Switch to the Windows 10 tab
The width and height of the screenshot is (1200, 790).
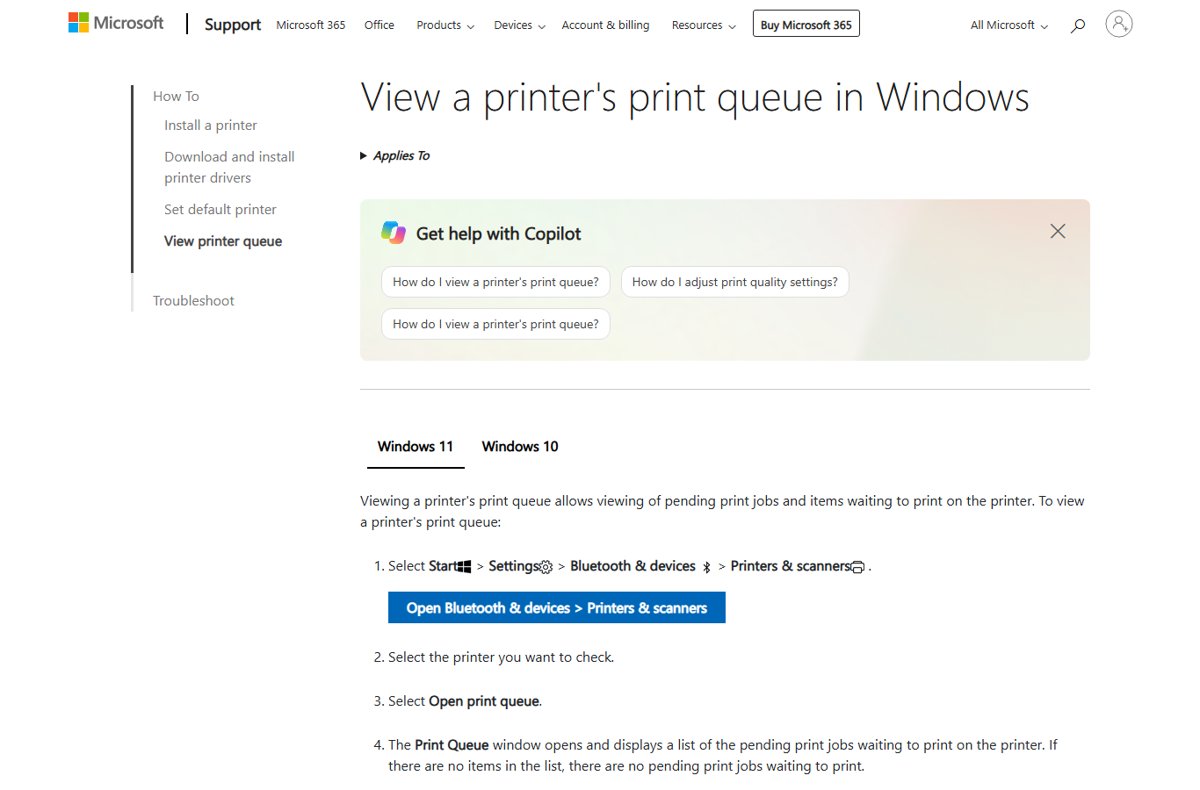(x=520, y=446)
